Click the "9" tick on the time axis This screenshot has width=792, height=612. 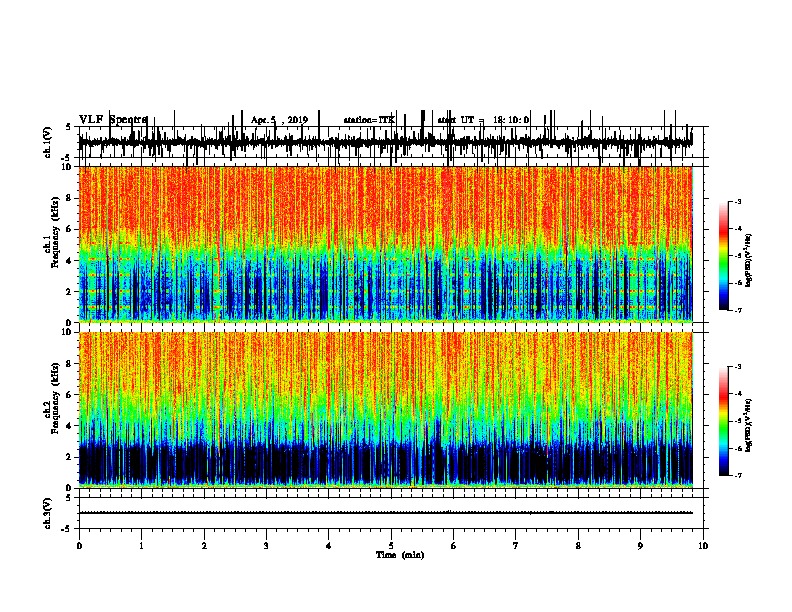click(640, 546)
